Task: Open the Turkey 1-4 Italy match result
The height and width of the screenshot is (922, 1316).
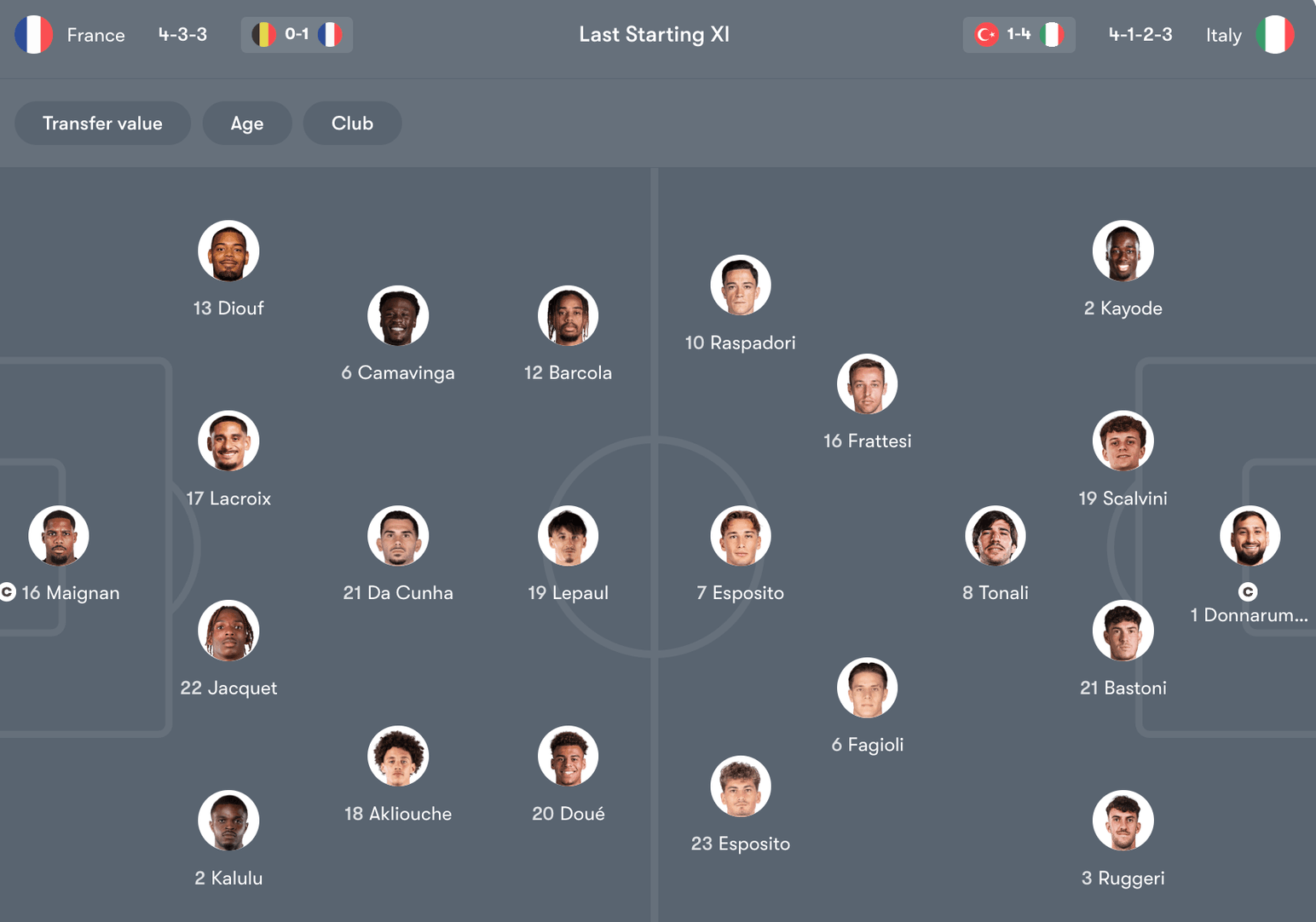Action: point(1019,35)
